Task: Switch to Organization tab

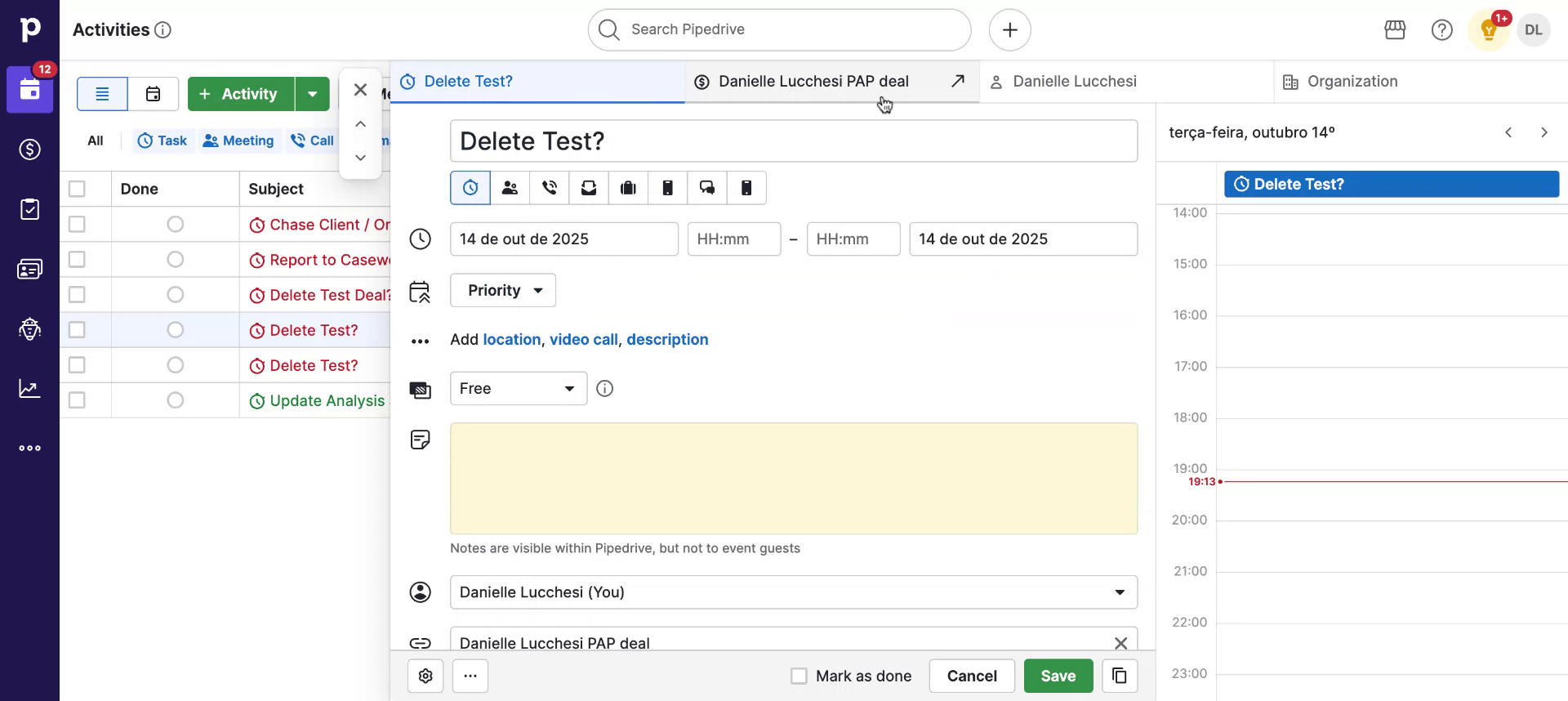Action: pos(1421,81)
